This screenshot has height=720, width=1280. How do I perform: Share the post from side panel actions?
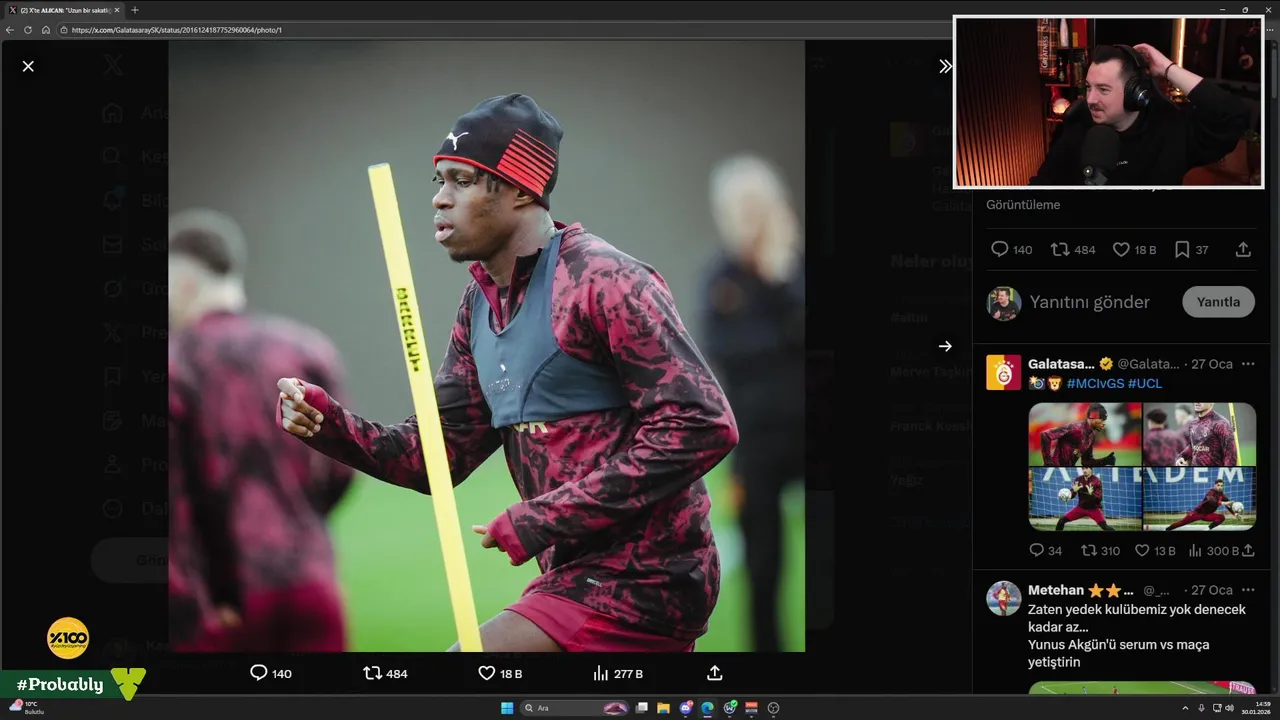[x=1243, y=249]
